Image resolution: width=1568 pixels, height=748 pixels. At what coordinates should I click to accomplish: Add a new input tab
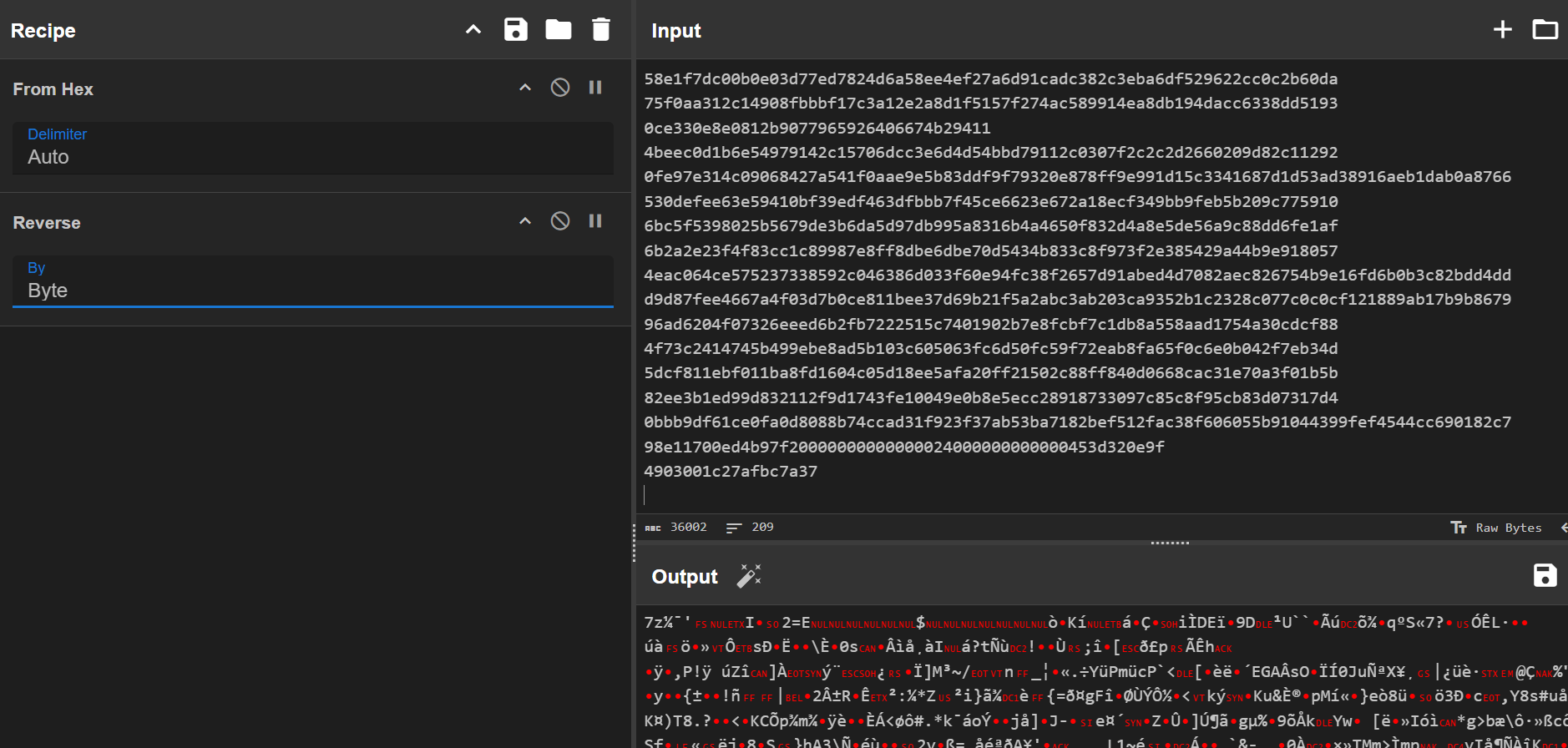1502,30
